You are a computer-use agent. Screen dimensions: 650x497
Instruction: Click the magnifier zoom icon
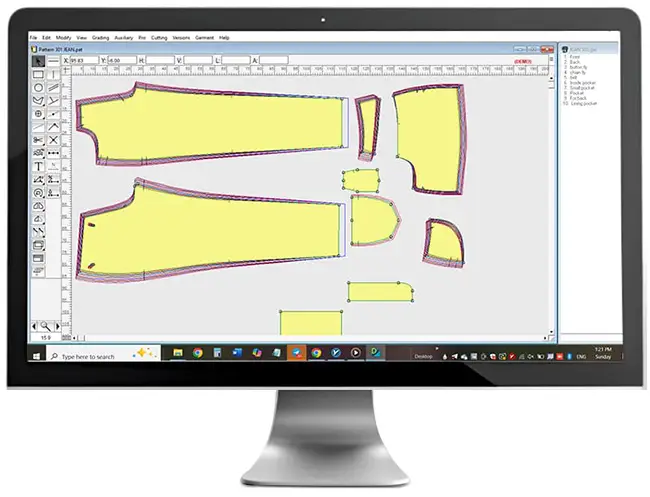46,327
